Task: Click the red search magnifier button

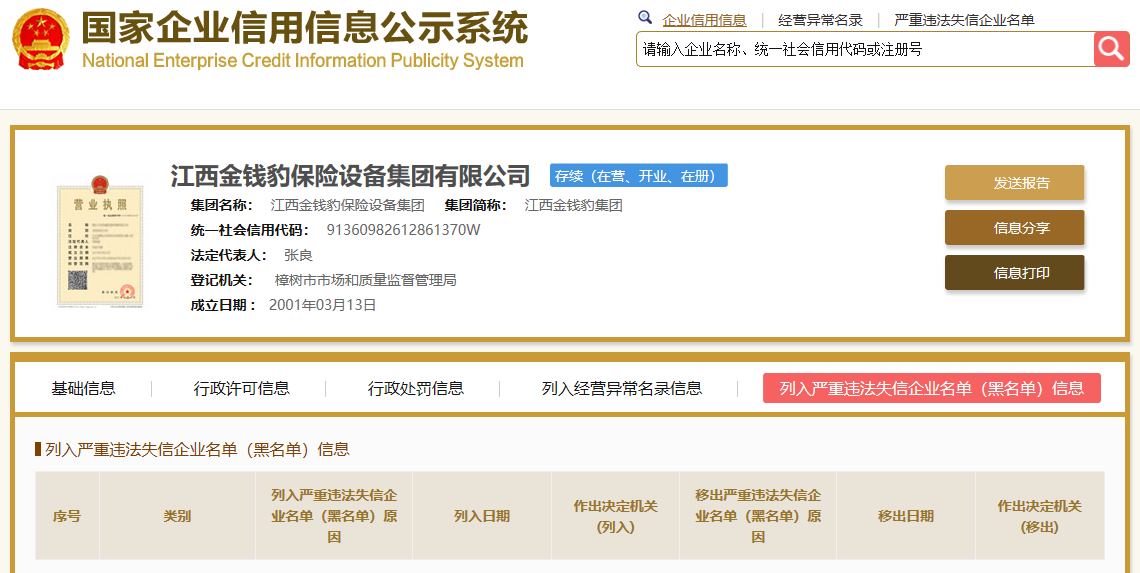Action: pos(1111,49)
